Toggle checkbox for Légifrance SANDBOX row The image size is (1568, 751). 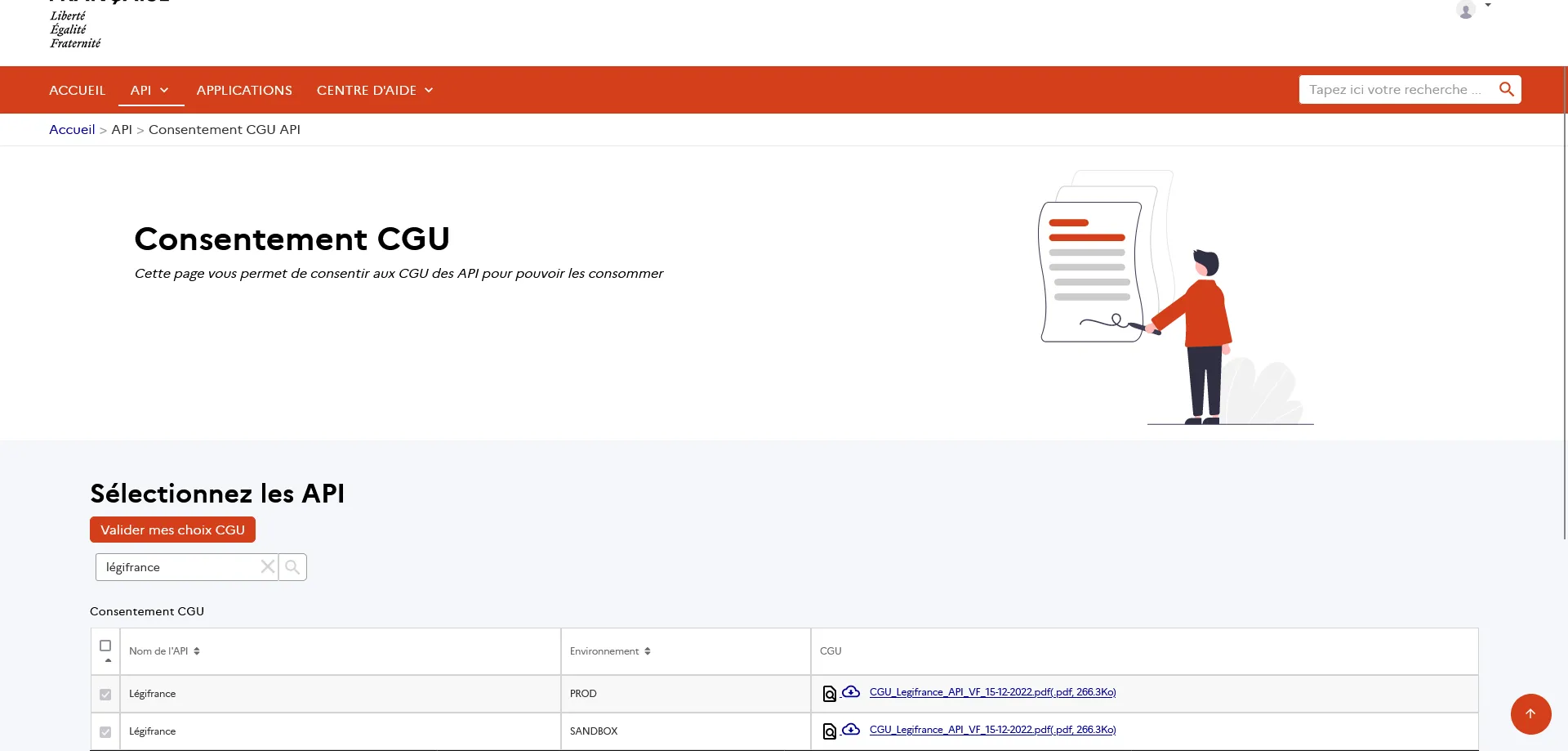tap(105, 732)
